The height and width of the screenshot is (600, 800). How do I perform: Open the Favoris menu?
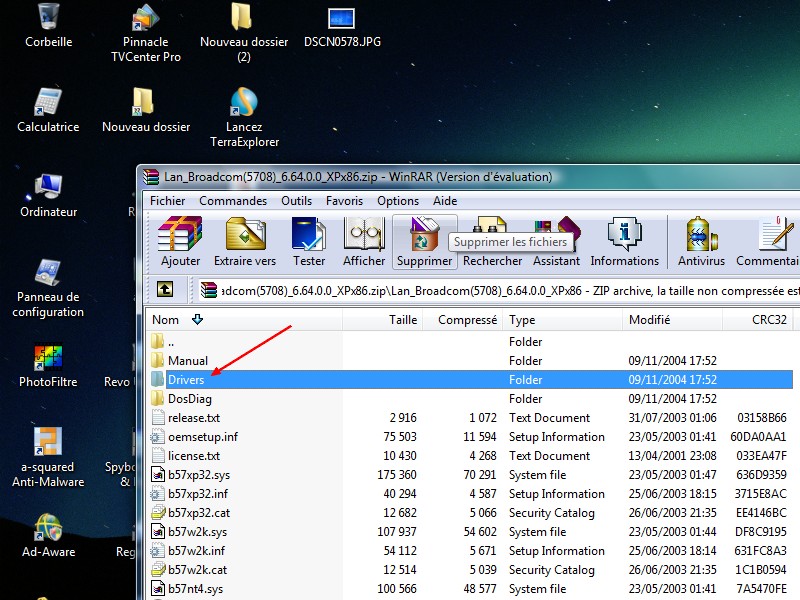pyautogui.click(x=344, y=201)
